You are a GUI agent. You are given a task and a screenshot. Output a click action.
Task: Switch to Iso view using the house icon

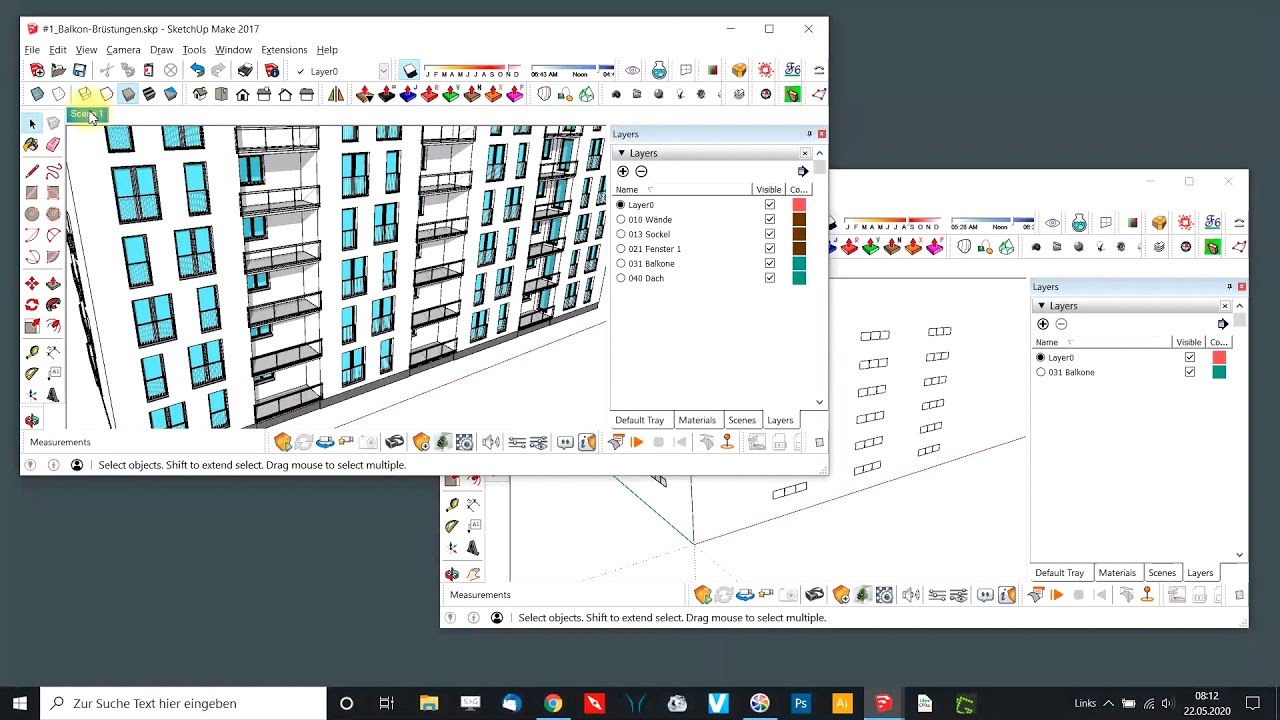click(200, 95)
